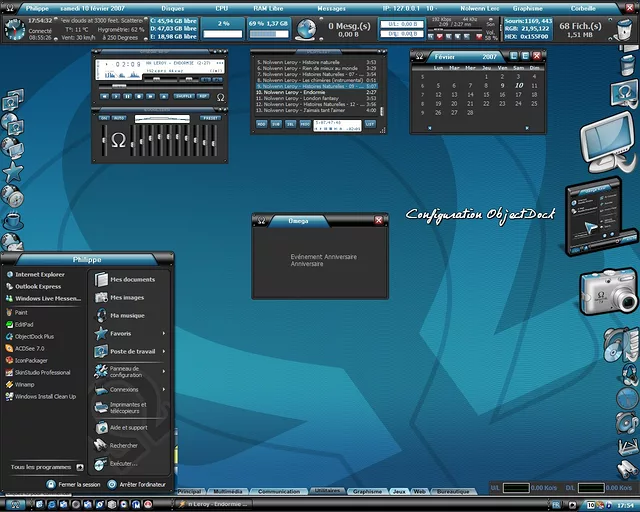640x512 pixels.
Task: Expand Tous les programmes
Action: pyautogui.click(x=44, y=467)
